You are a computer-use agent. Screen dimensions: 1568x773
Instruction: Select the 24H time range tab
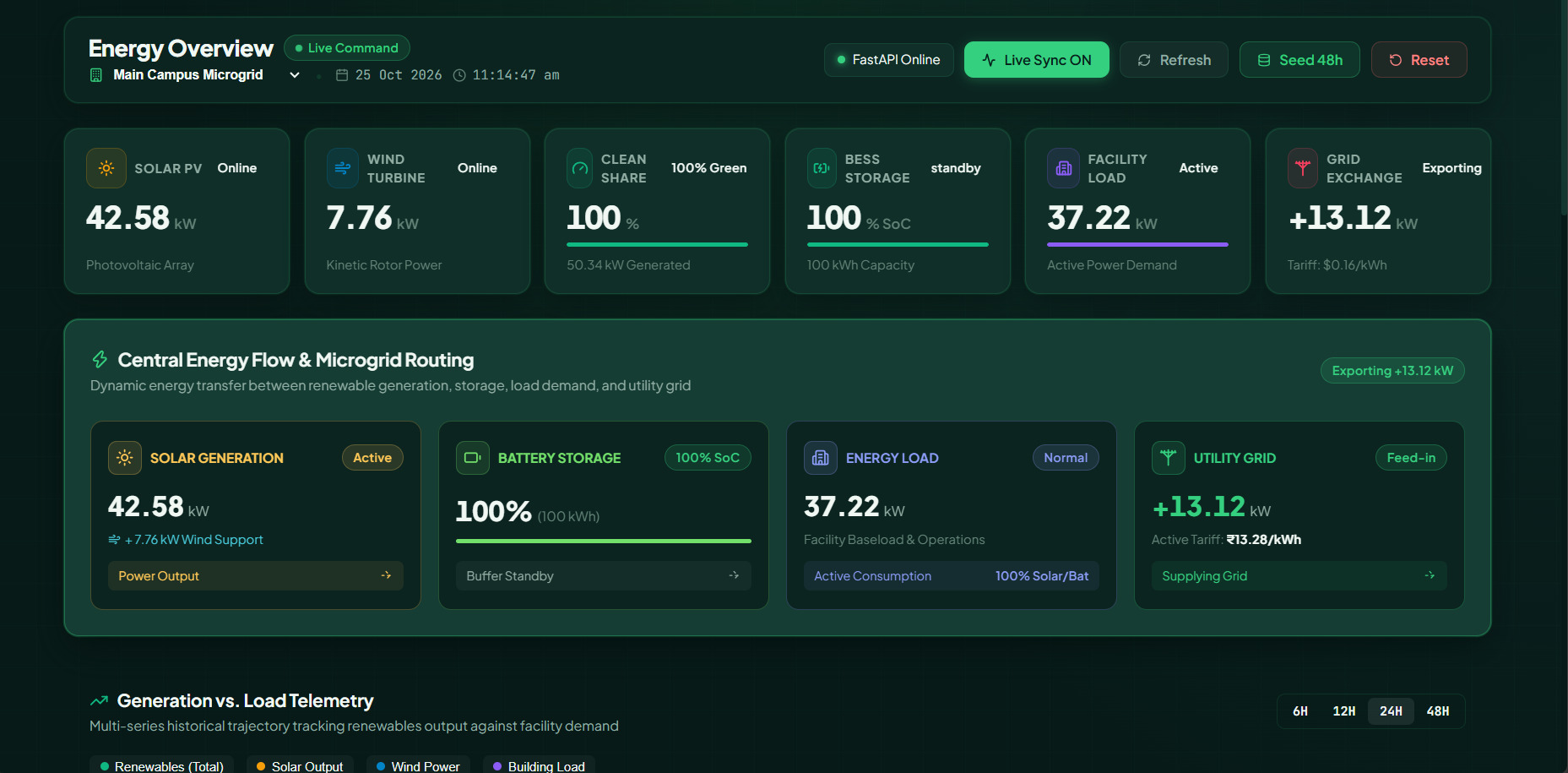coord(1392,711)
